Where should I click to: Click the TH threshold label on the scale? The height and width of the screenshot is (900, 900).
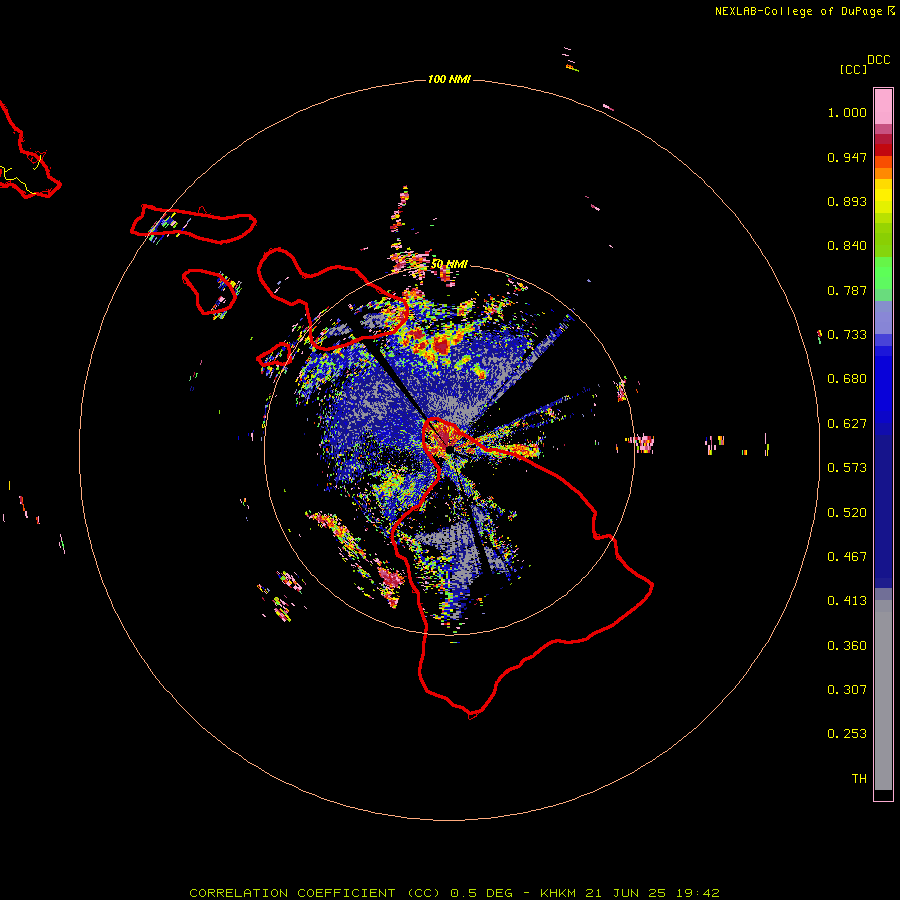859,779
